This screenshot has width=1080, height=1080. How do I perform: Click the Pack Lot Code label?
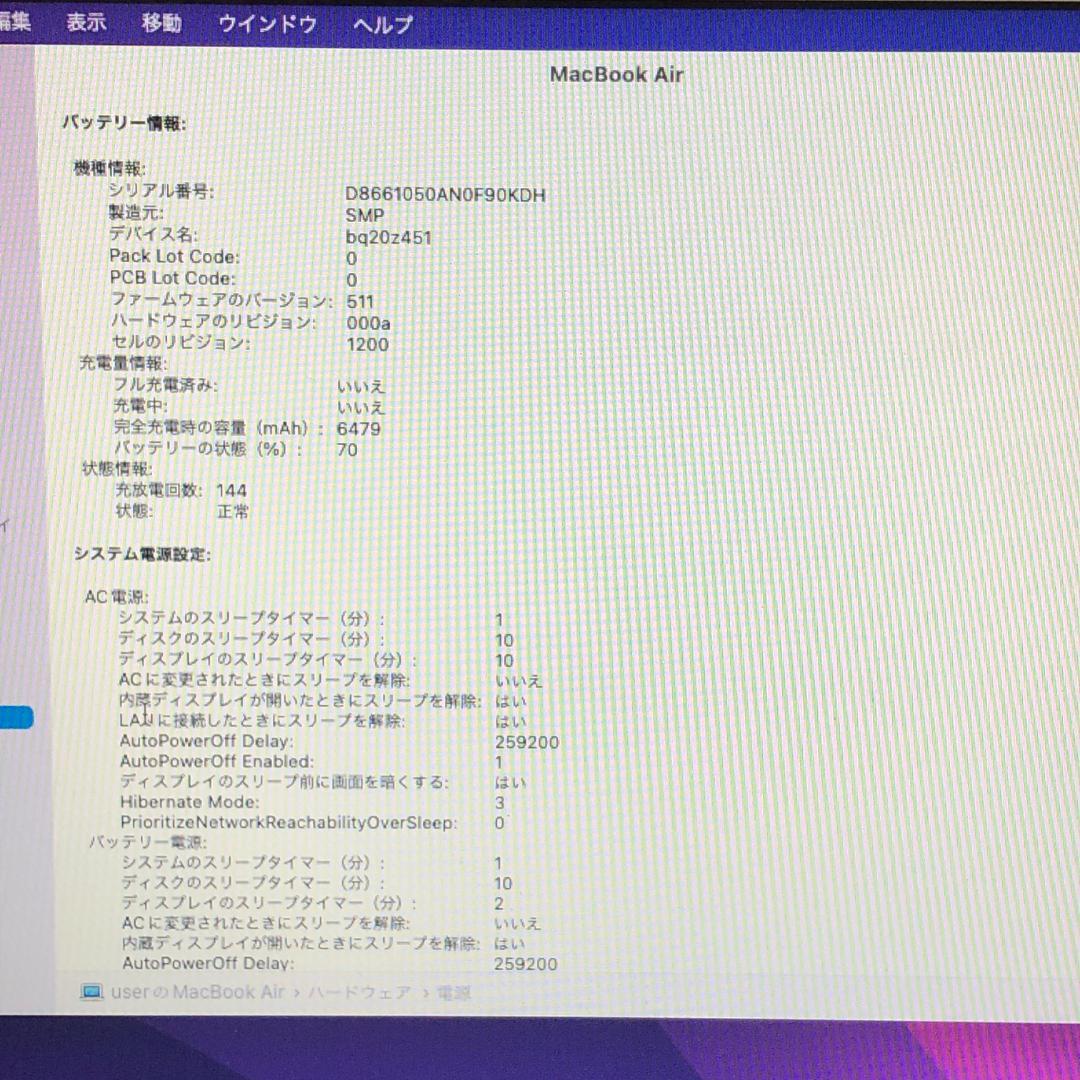coord(174,256)
